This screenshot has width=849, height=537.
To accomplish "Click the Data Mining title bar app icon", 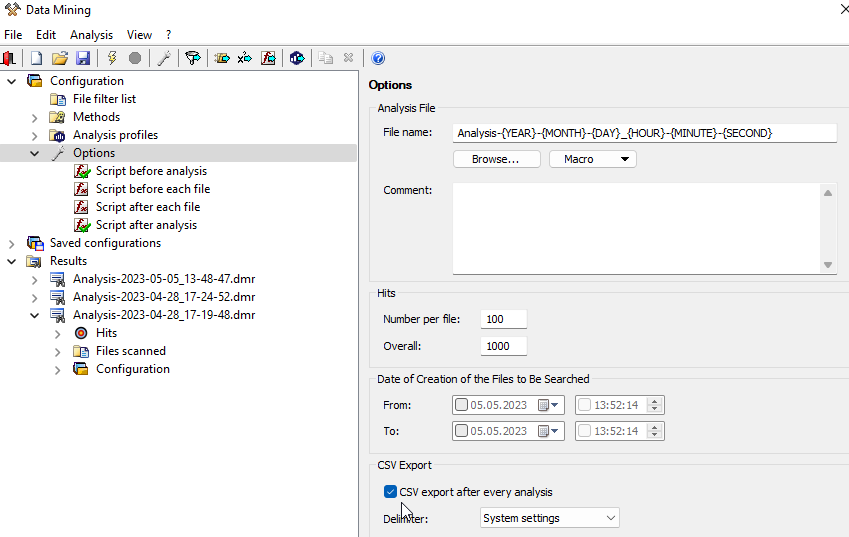I will [x=12, y=9].
